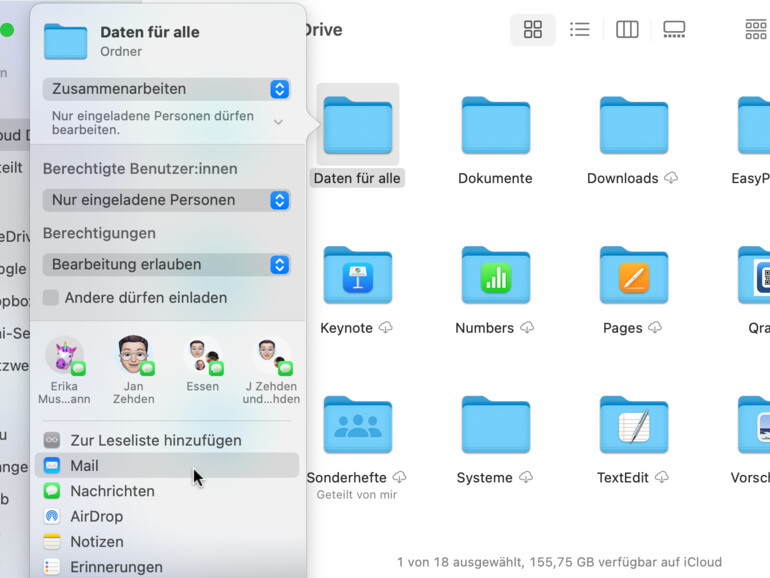
Task: Select the Daten für alle folder icon
Action: [358, 125]
